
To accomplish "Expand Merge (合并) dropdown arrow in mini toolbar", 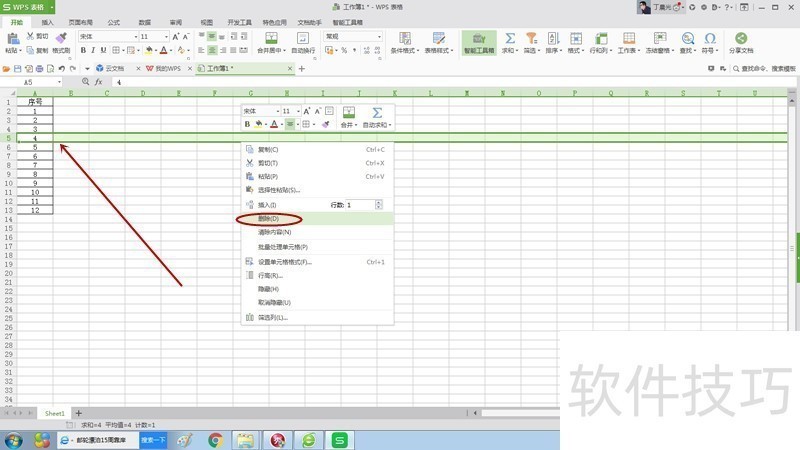I will 356,125.
